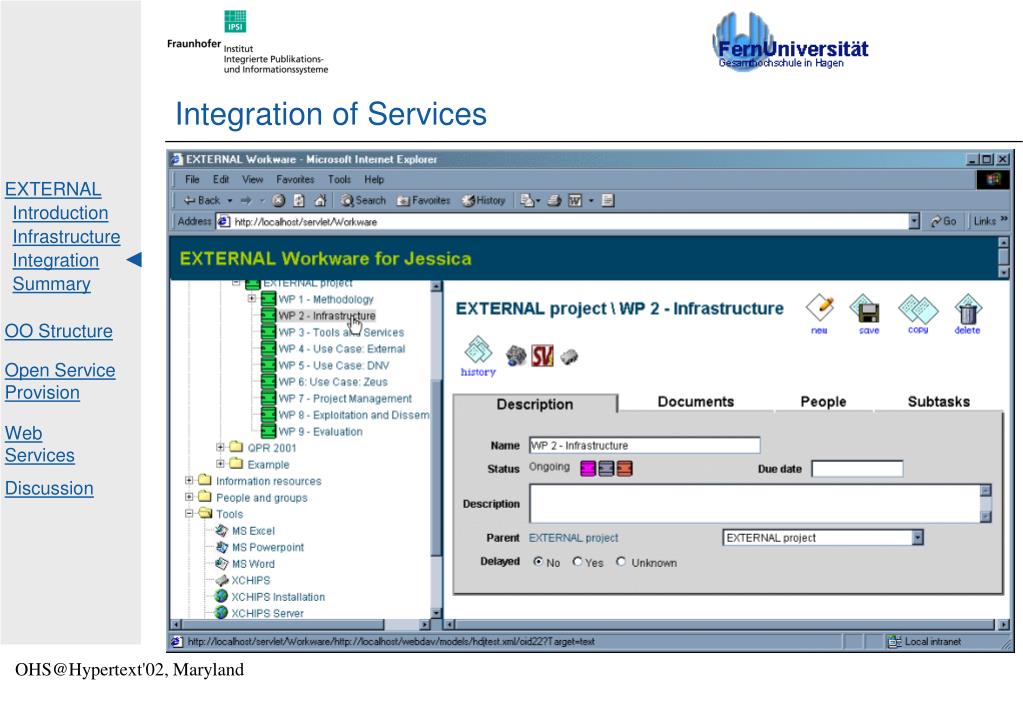Switch to the People tab
The width and height of the screenshot is (1023, 708).
[x=823, y=402]
